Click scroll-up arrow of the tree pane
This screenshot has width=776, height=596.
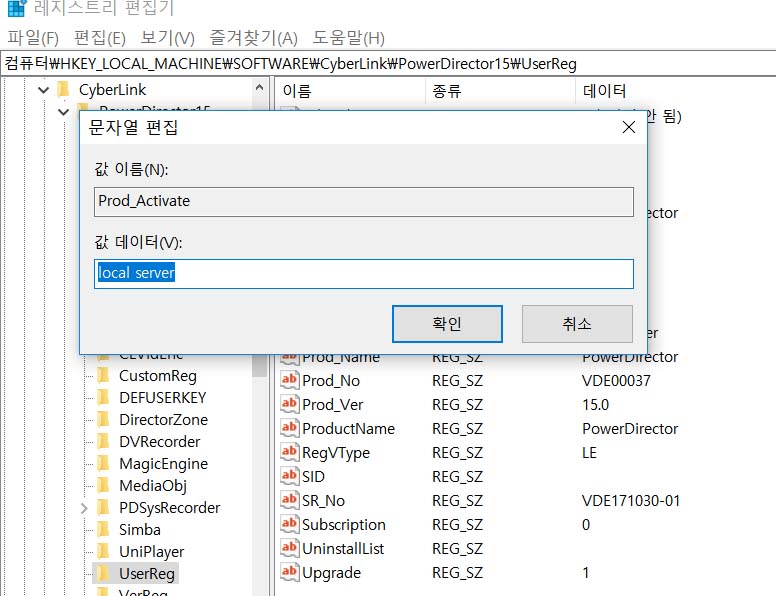259,88
